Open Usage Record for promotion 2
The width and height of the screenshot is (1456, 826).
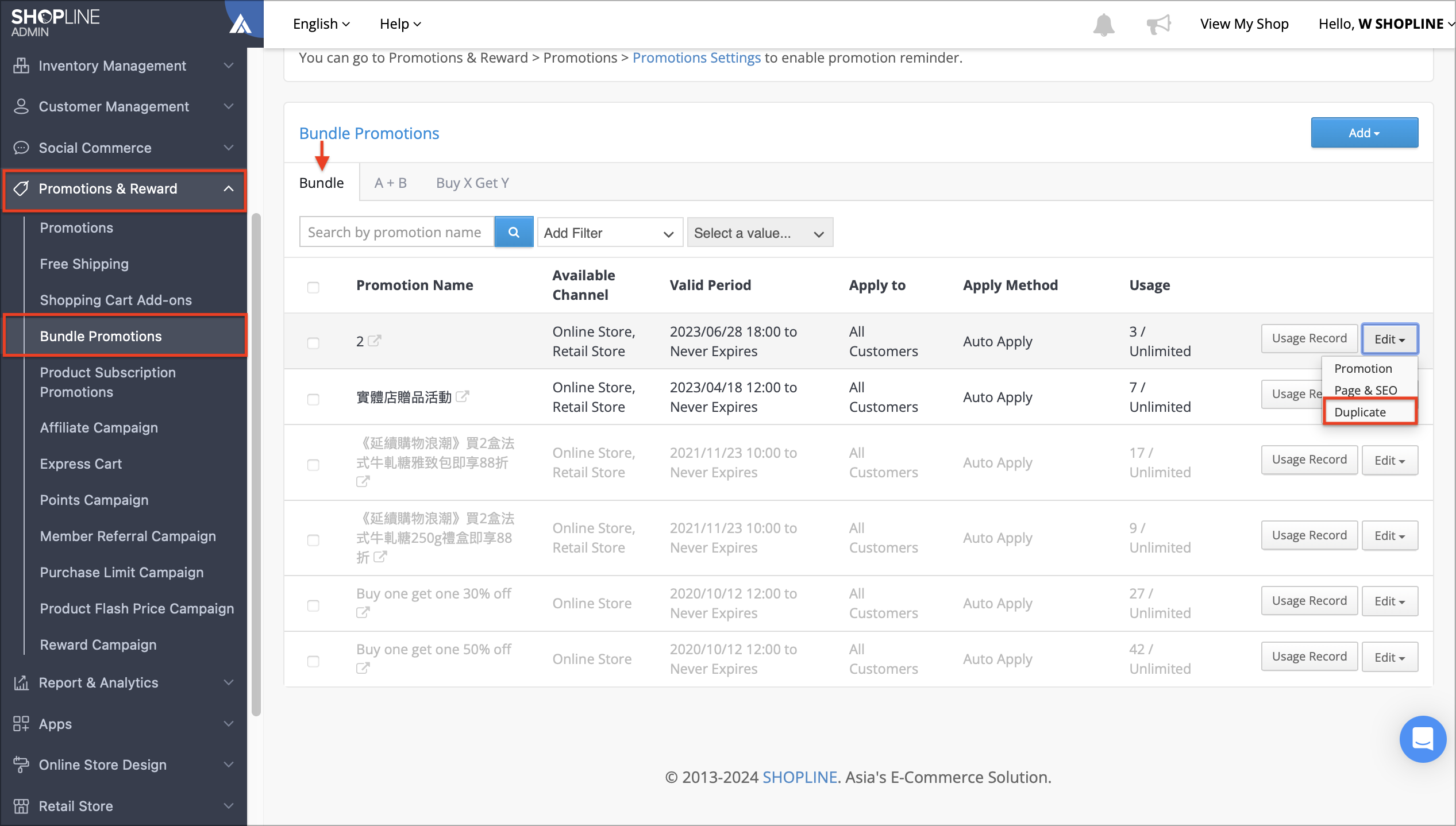point(1309,338)
